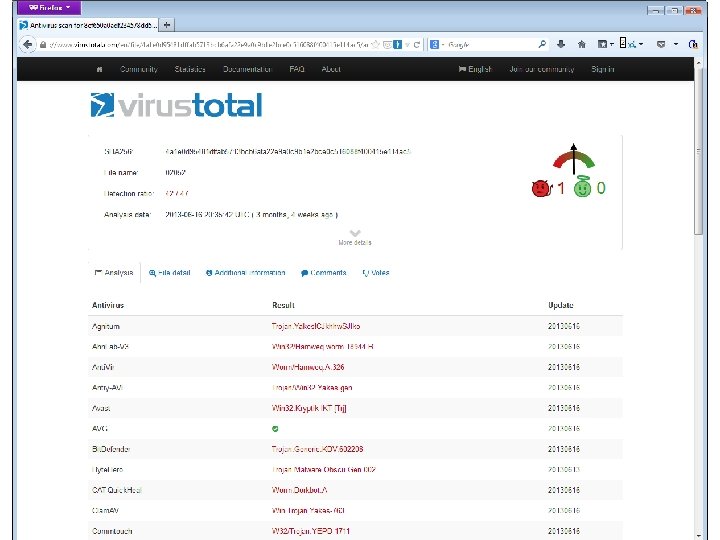Click the Sign in link
This screenshot has height=540, width=720.
coord(602,69)
